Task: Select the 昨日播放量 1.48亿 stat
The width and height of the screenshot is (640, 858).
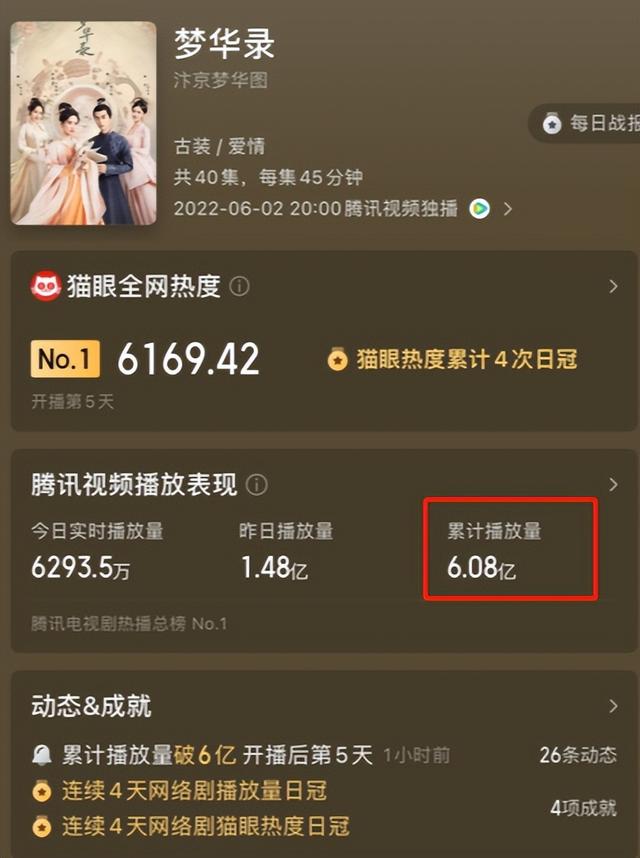Action: 286,550
